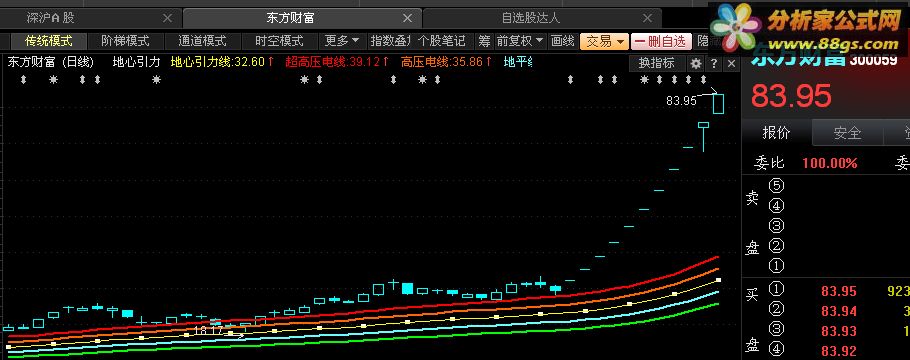Open the 自选股达人 tab
The width and height of the screenshot is (910, 360).
coord(530,18)
